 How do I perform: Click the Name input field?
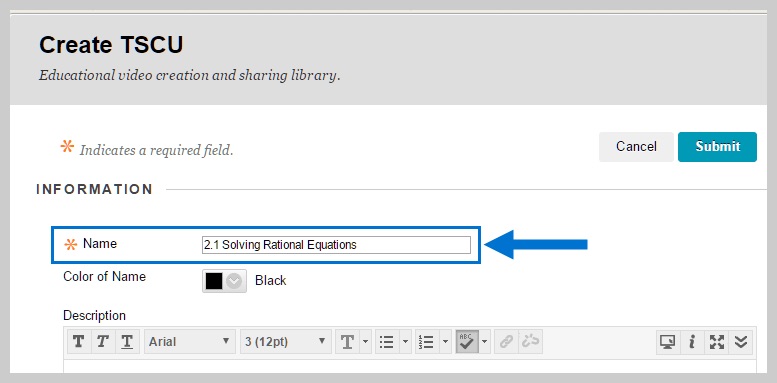tap(336, 245)
